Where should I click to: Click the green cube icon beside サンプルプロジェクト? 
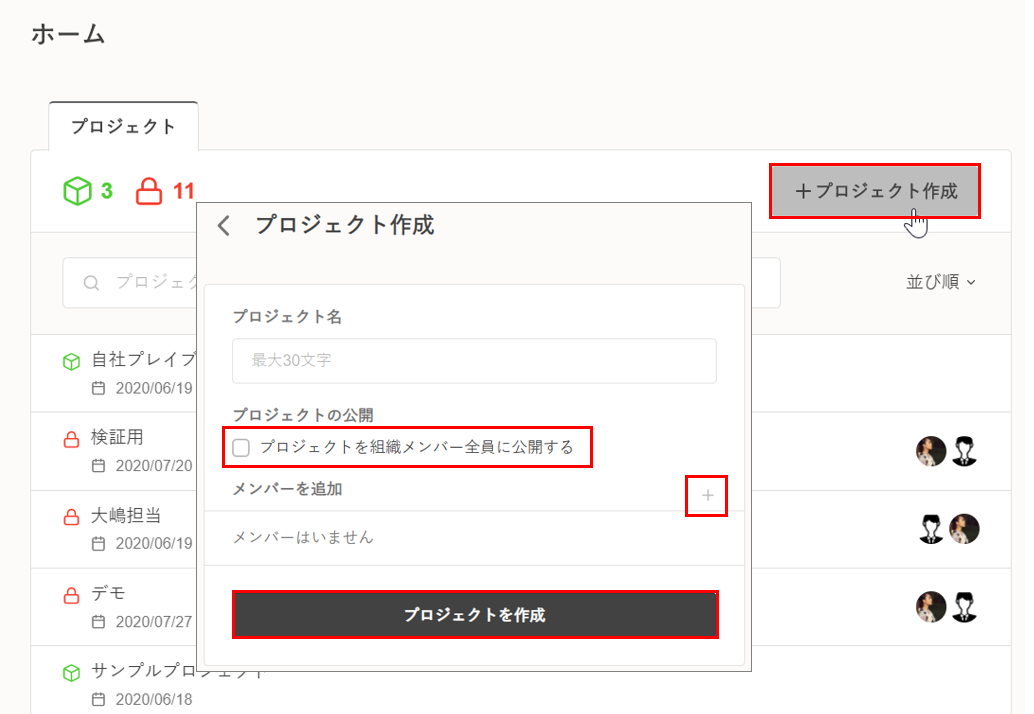(71, 672)
